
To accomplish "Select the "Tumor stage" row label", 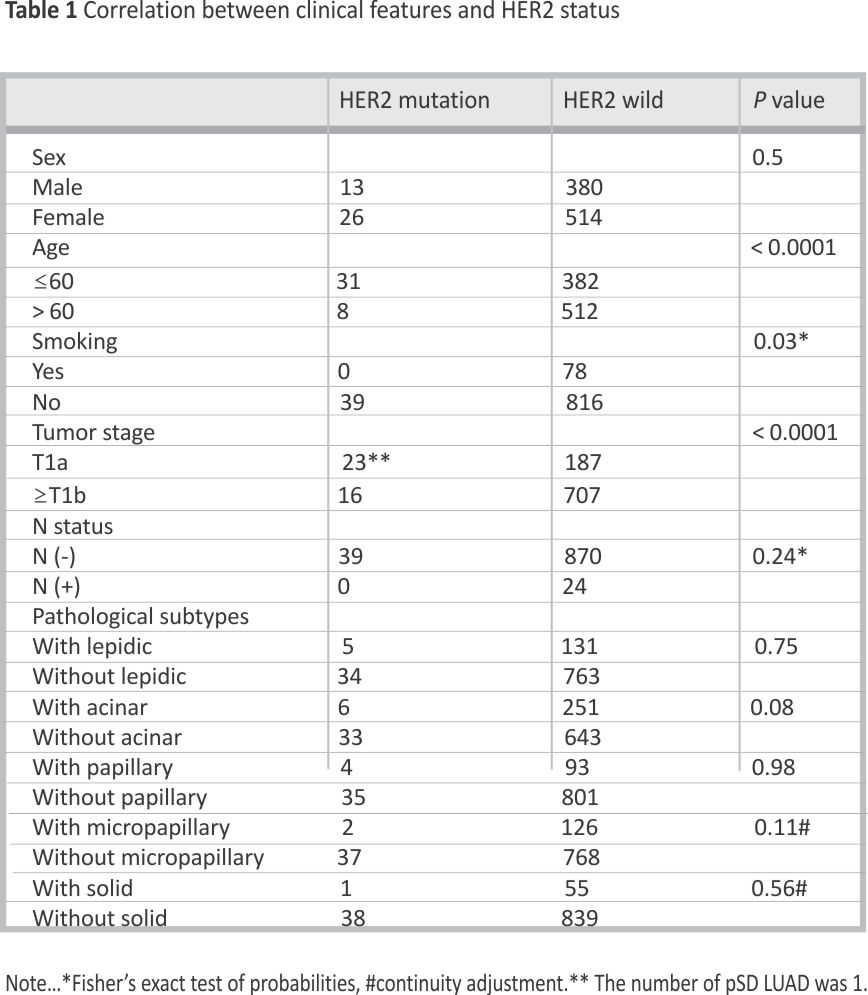I will [93, 433].
